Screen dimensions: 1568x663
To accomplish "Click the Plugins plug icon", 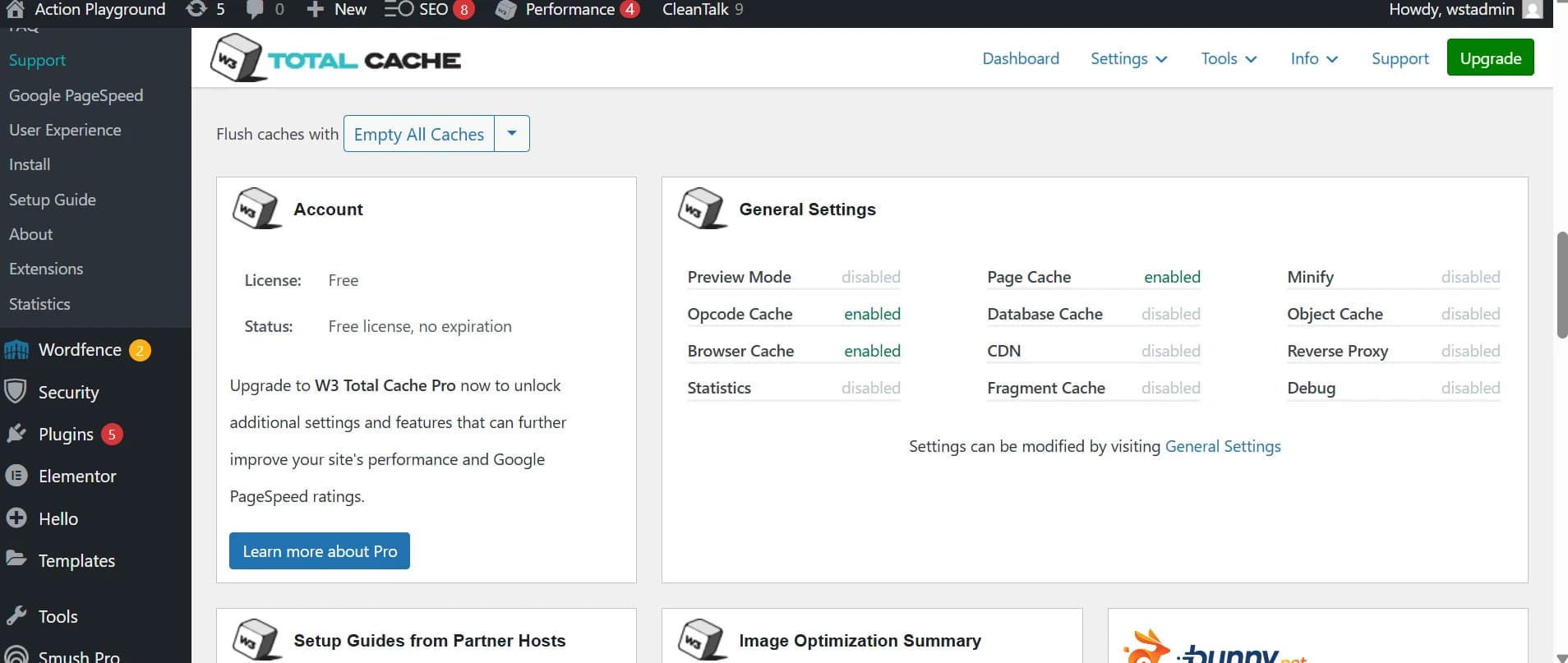I will coord(16,434).
